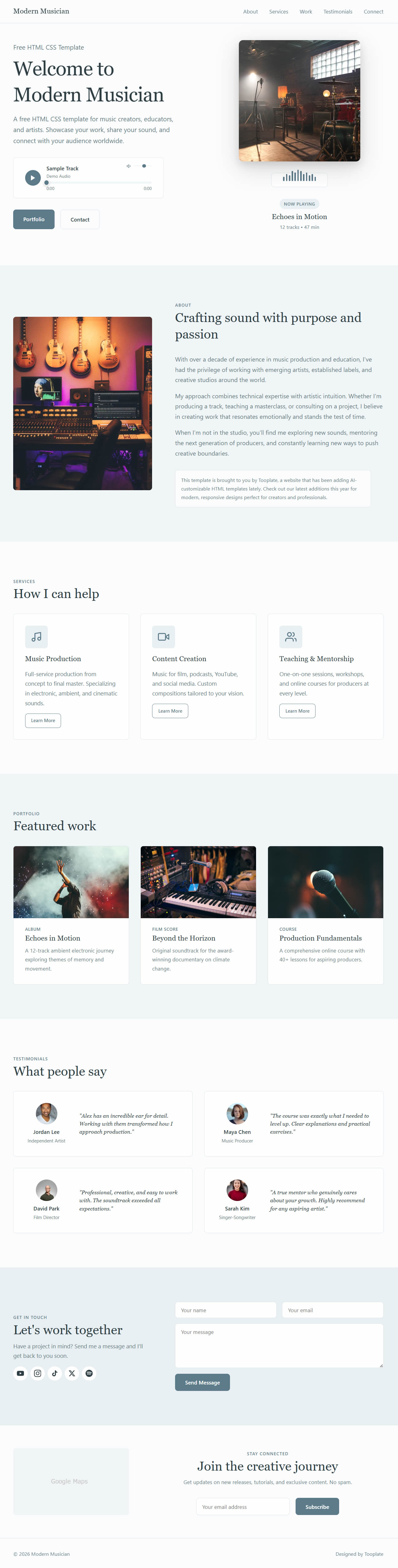Image resolution: width=398 pixels, height=1568 pixels.
Task: Click the Portfolio button
Action: pos(34,219)
